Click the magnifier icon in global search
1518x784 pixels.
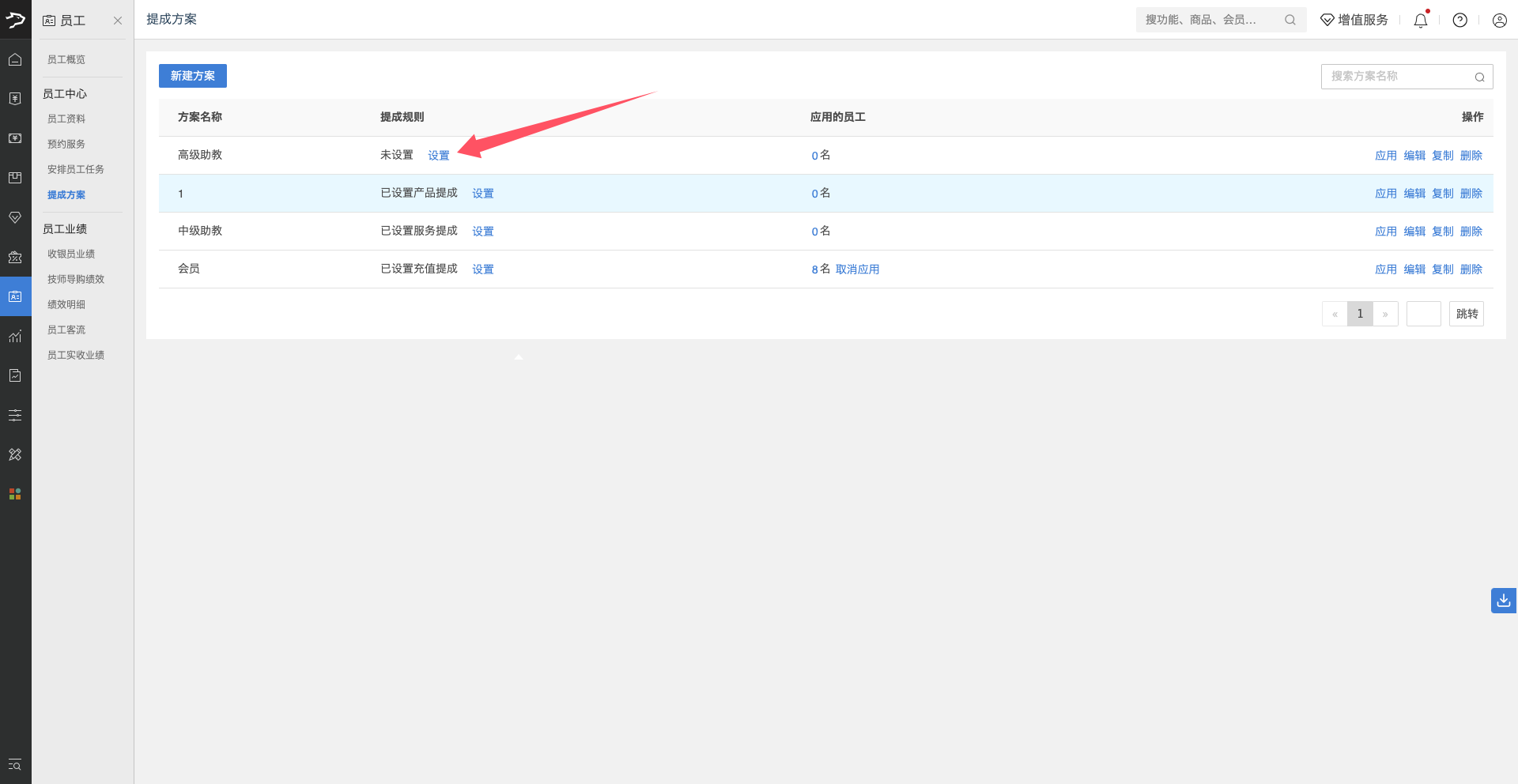pos(1290,20)
